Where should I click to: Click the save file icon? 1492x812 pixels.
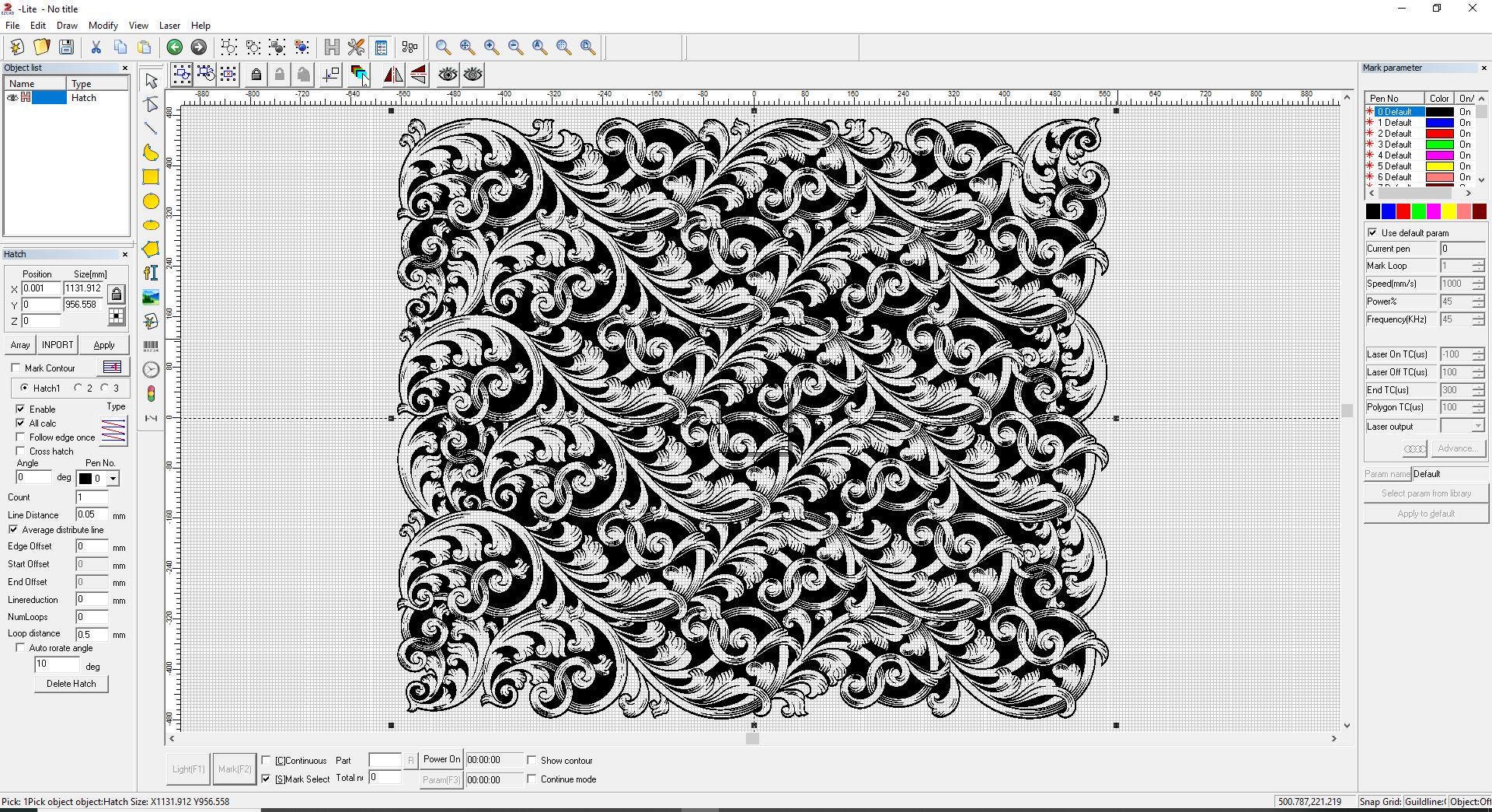coord(66,47)
